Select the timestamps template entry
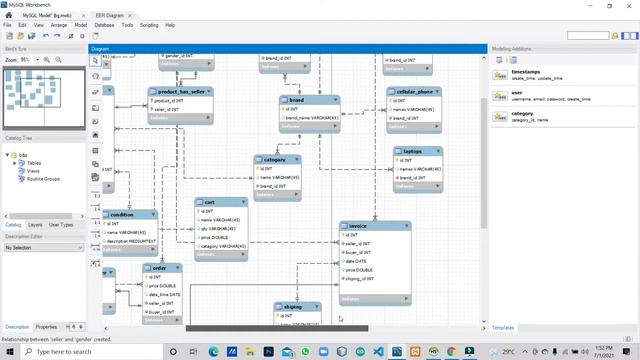Viewport: 640px width, 360px height. 563,75
